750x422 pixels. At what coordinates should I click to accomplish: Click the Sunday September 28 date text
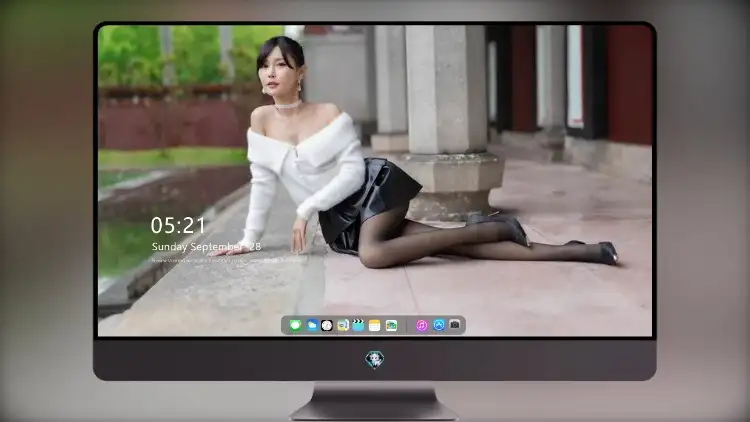coord(206,246)
